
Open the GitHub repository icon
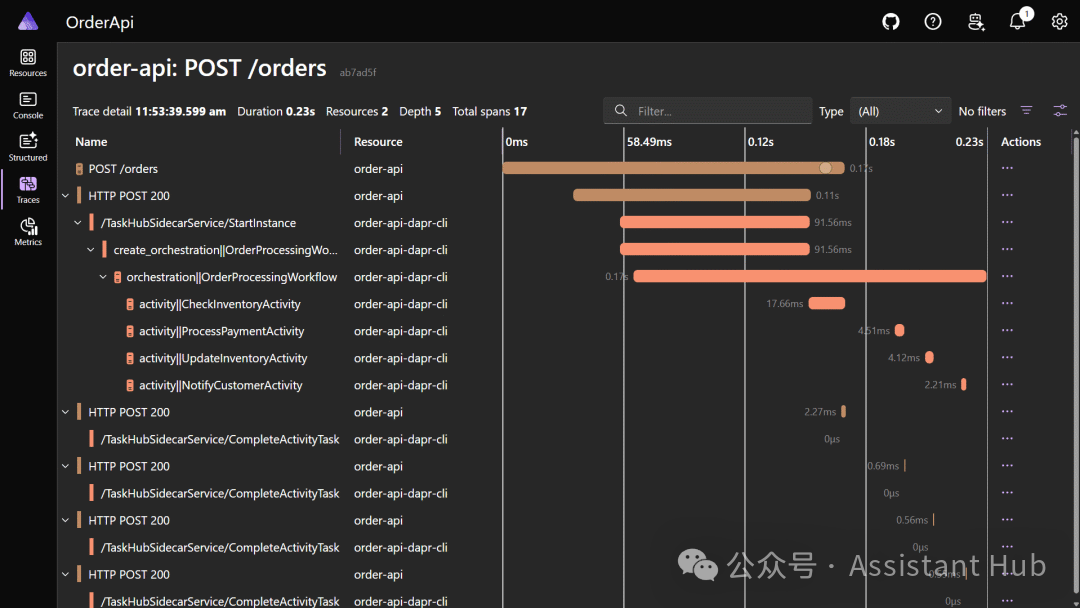pyautogui.click(x=891, y=22)
